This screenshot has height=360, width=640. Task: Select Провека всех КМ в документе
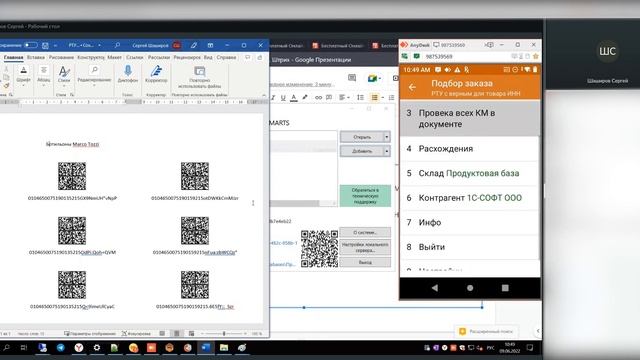(470, 118)
